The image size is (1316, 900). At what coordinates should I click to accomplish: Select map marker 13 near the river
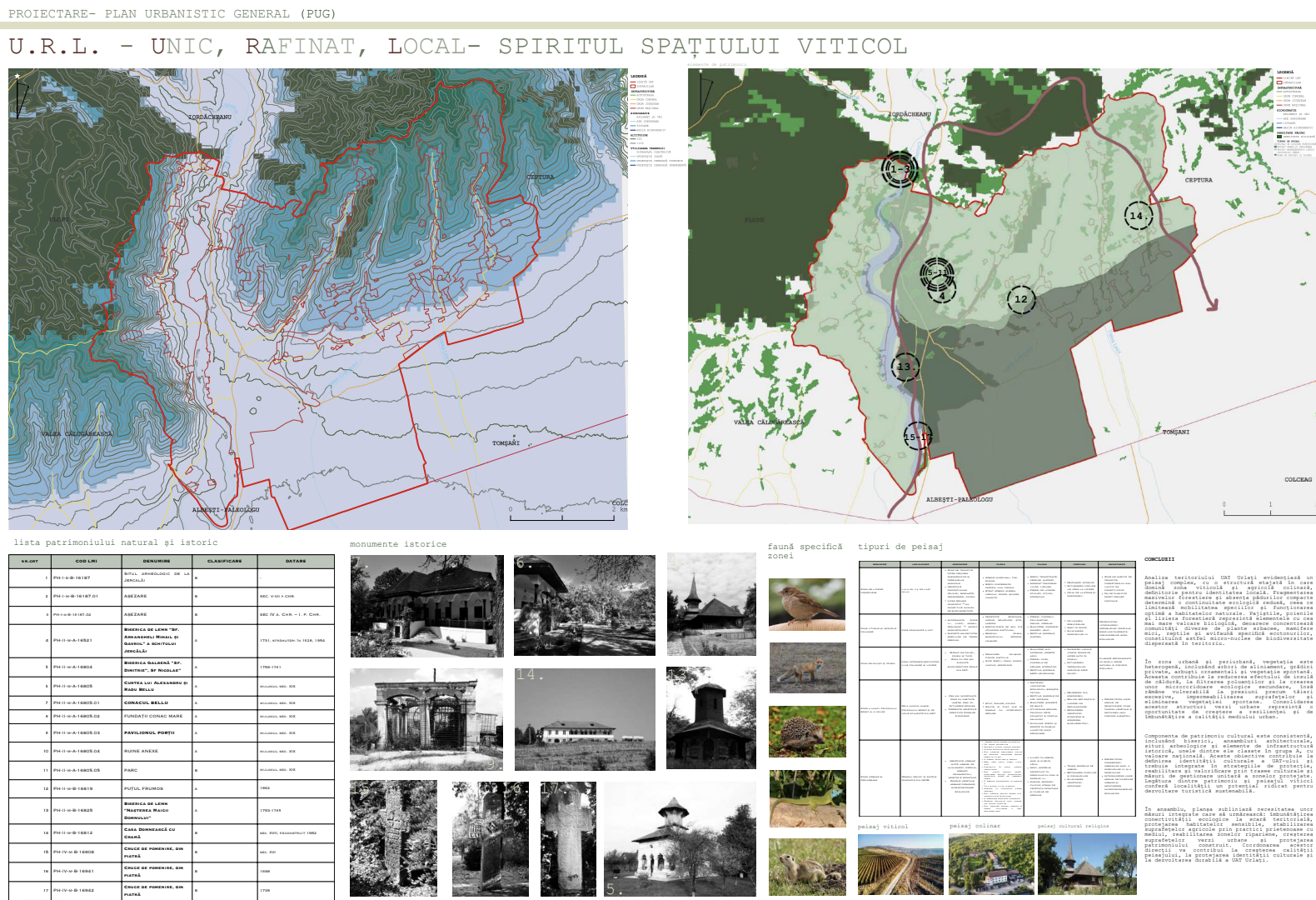point(904,366)
